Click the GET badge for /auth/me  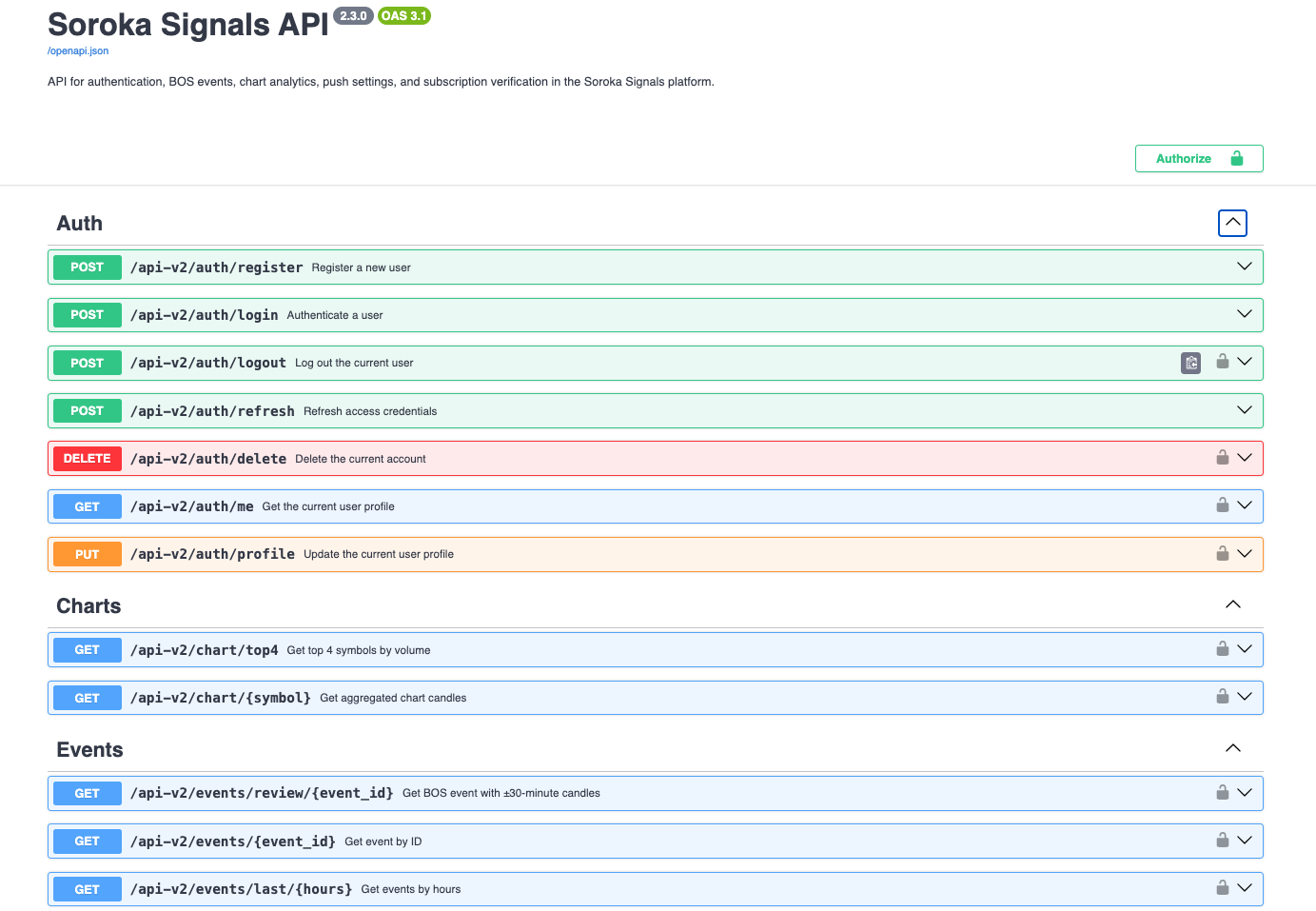click(x=88, y=506)
